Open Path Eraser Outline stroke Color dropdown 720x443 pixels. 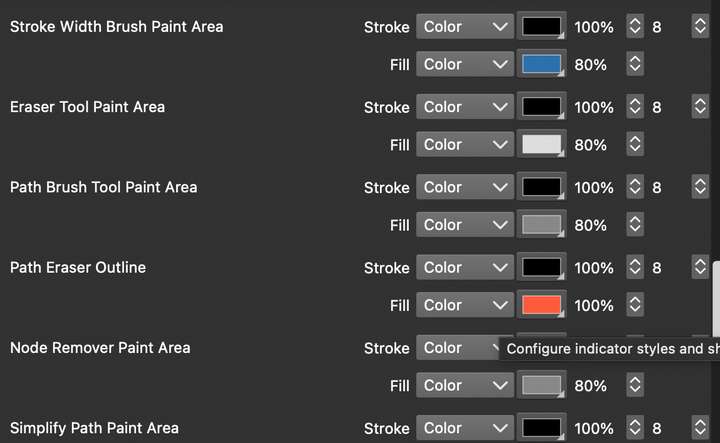point(465,268)
